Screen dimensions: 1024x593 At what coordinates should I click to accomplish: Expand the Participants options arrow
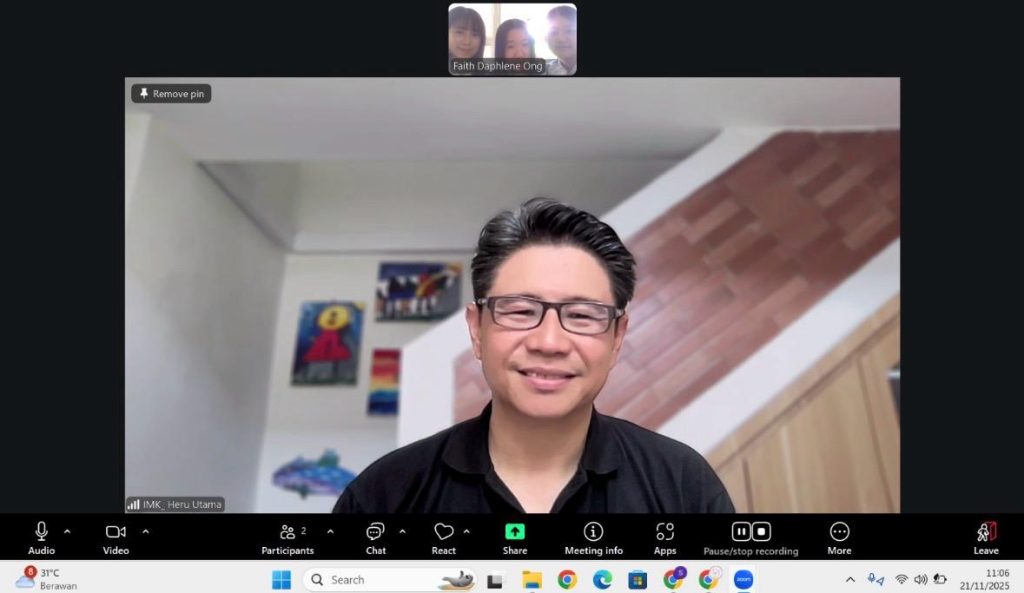pos(330,531)
